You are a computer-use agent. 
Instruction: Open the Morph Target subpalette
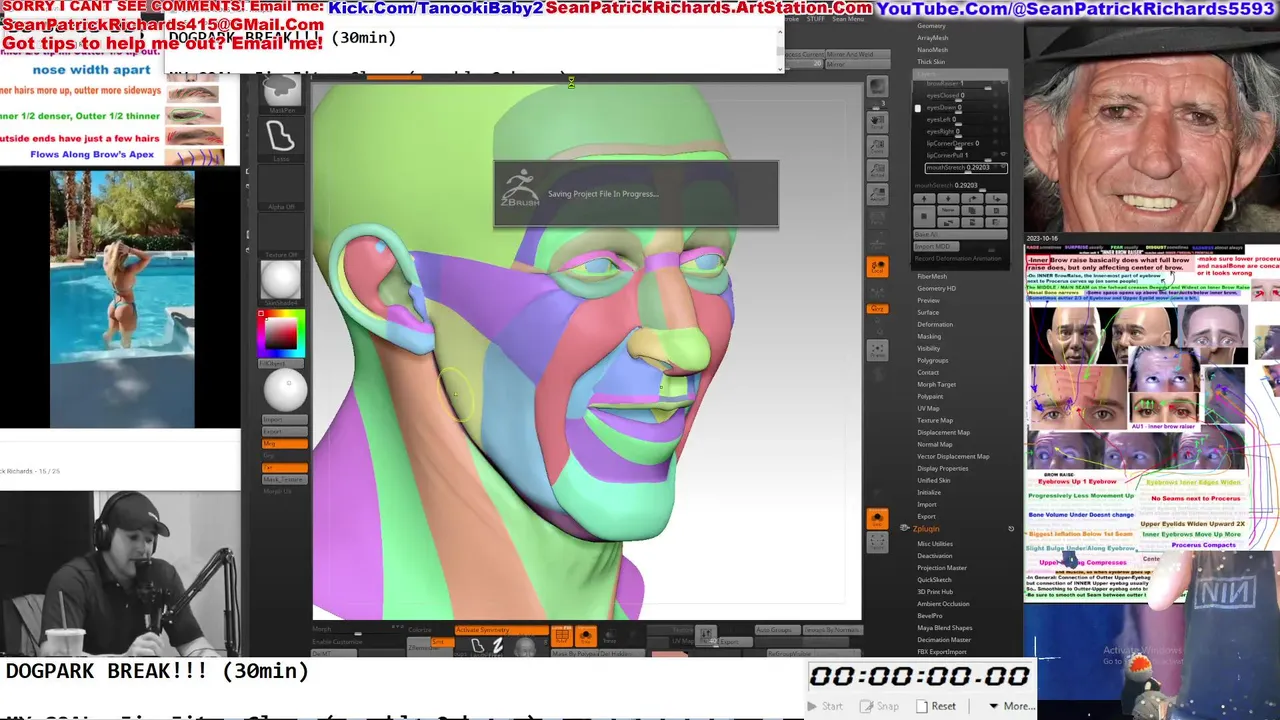pyautogui.click(x=936, y=384)
